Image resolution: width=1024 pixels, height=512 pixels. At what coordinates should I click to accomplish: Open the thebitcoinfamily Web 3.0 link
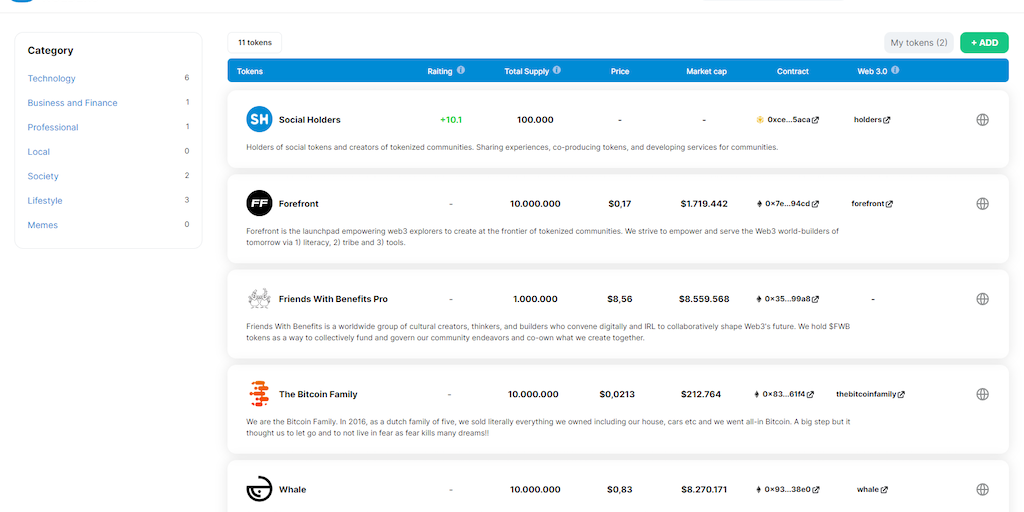pyautogui.click(x=870, y=394)
